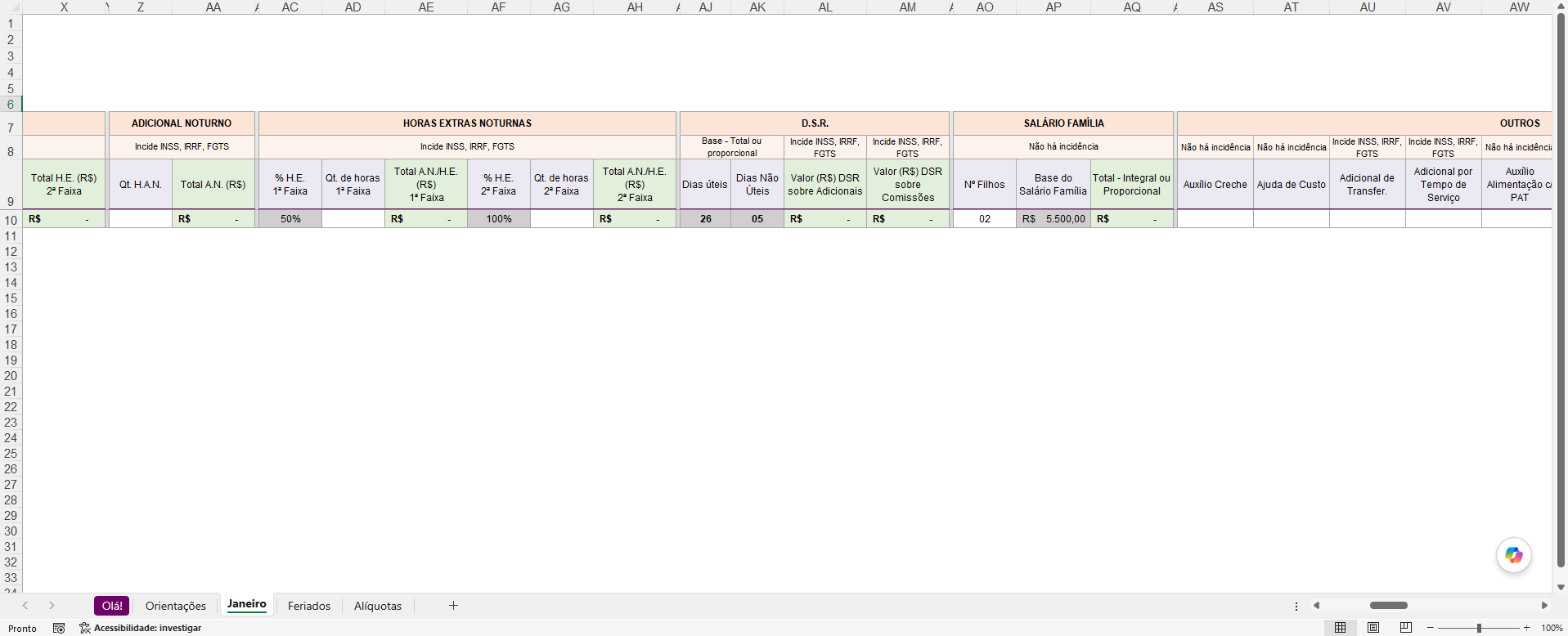Switch to Page Layout view
Image resolution: width=1568 pixels, height=636 pixels.
coord(1373,628)
